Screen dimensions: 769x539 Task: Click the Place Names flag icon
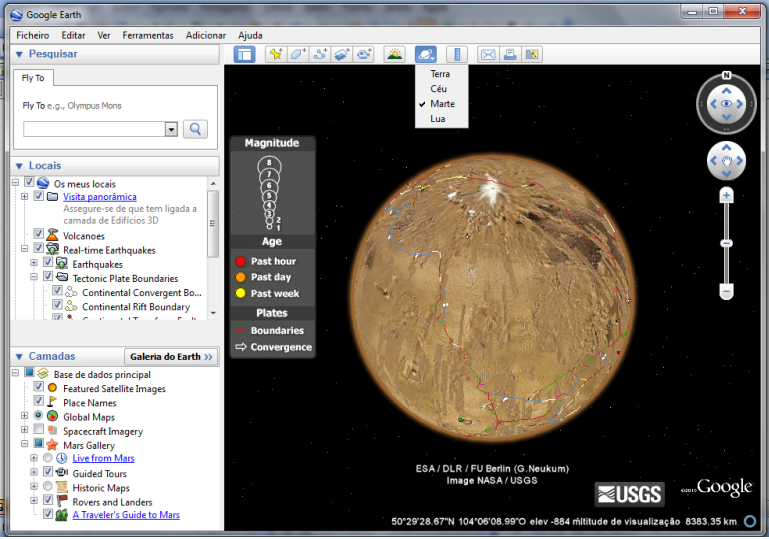tap(52, 402)
